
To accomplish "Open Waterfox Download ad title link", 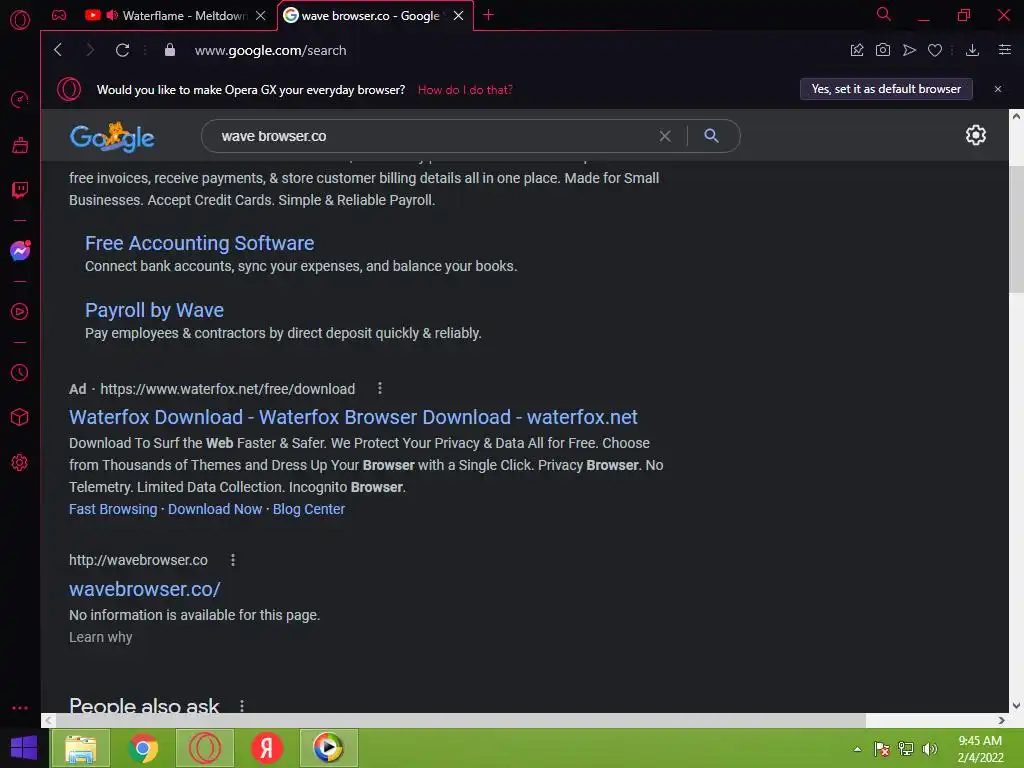I will click(353, 417).
